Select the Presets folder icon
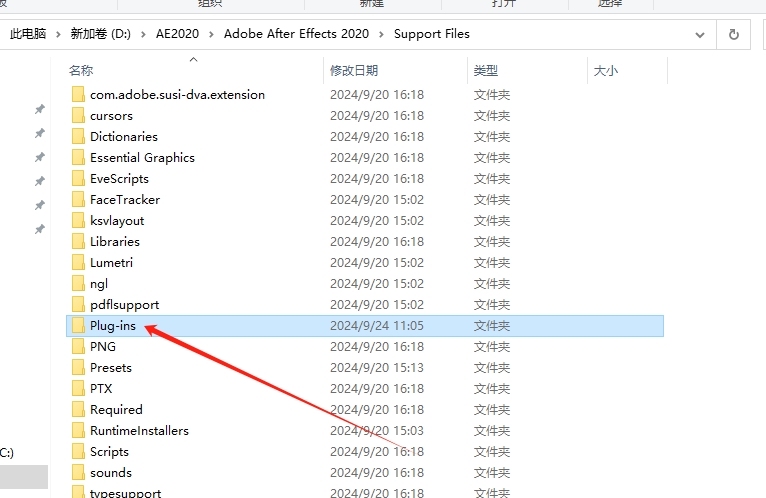This screenshot has height=498, width=766. [78, 368]
